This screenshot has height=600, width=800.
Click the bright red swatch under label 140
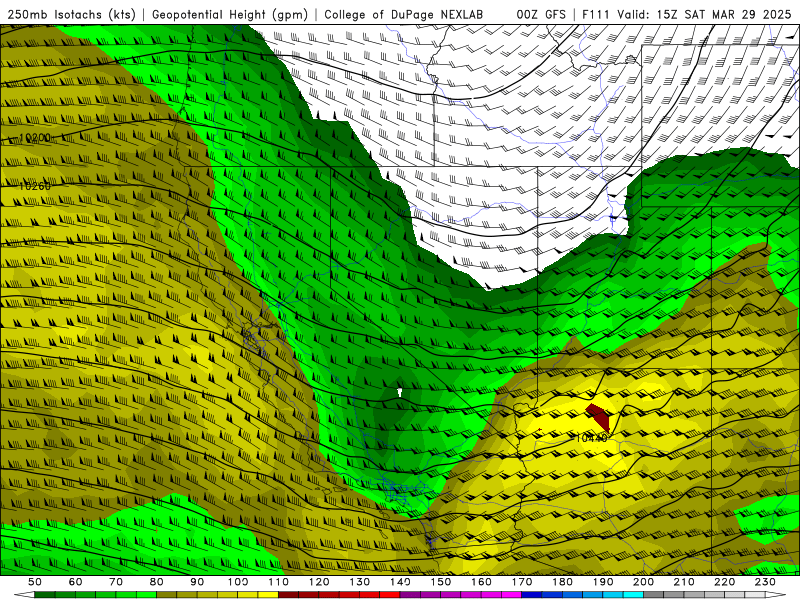[390, 595]
